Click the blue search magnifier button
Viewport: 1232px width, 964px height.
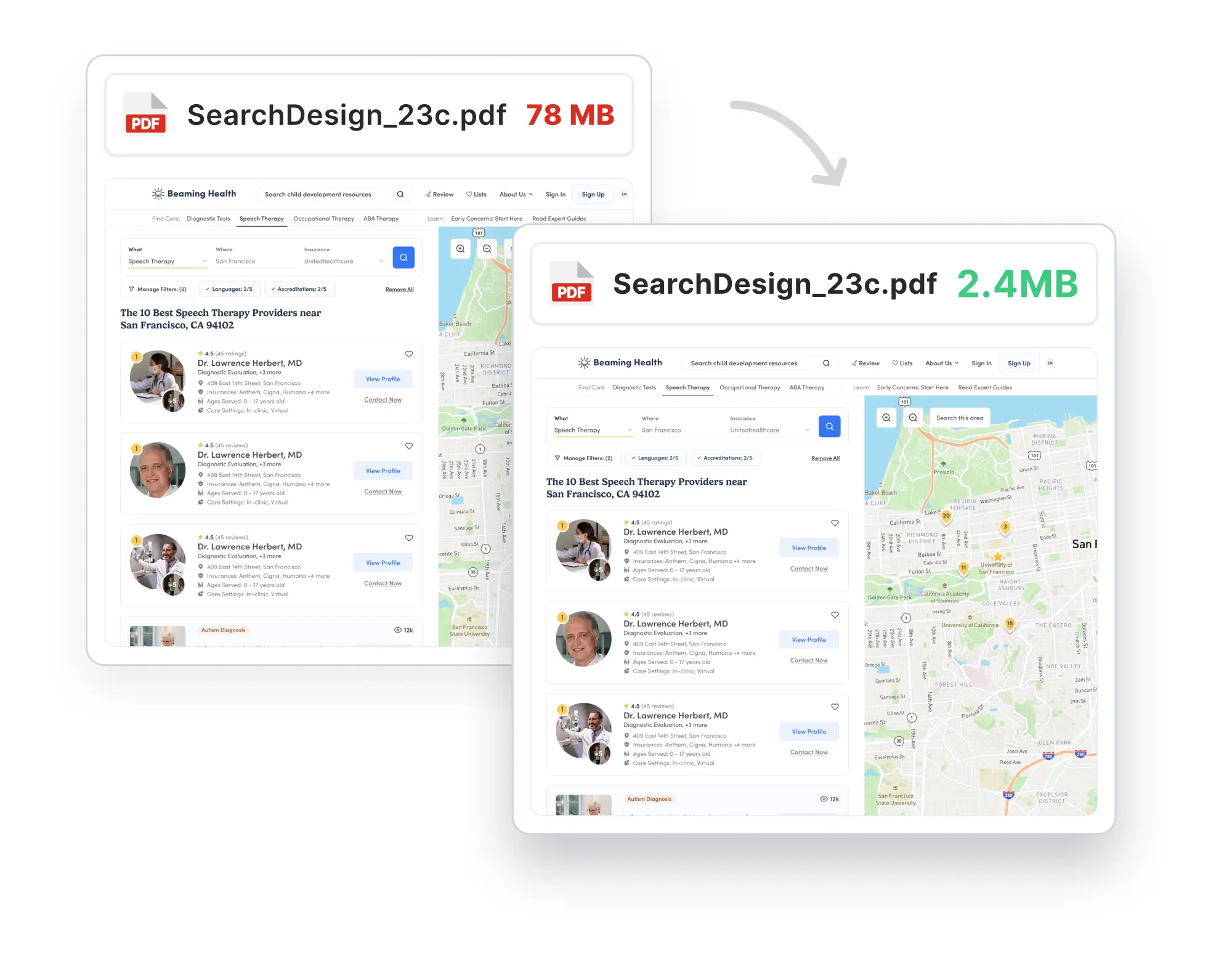[830, 426]
